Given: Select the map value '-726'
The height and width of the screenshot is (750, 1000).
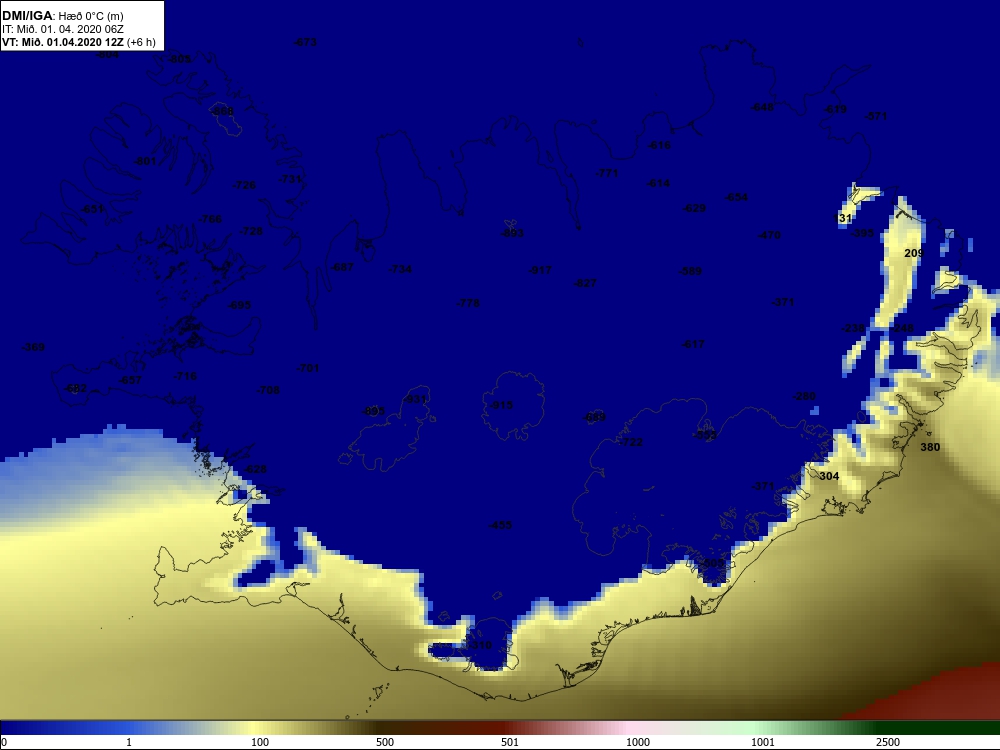Looking at the screenshot, I should 245,185.
